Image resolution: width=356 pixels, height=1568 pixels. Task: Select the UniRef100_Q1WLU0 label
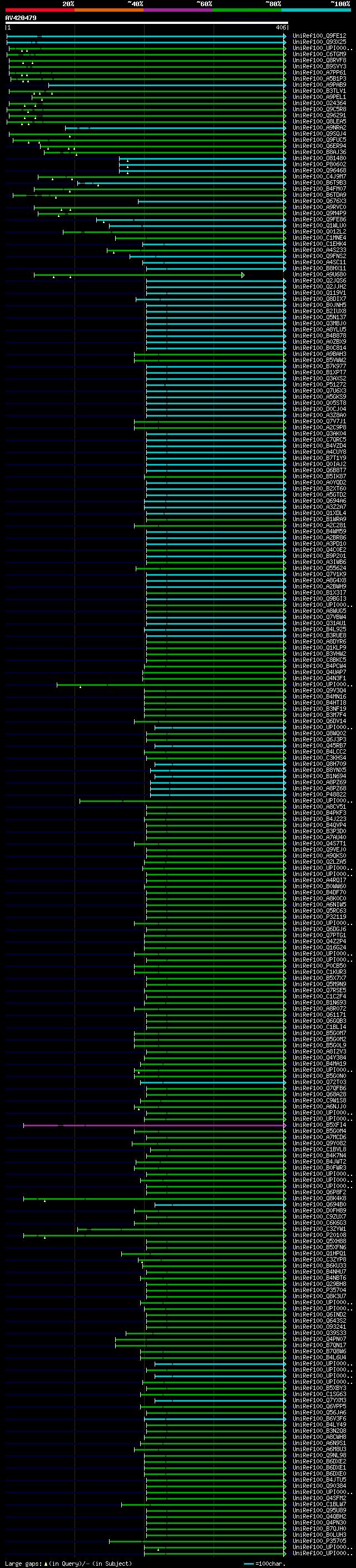[319, 226]
